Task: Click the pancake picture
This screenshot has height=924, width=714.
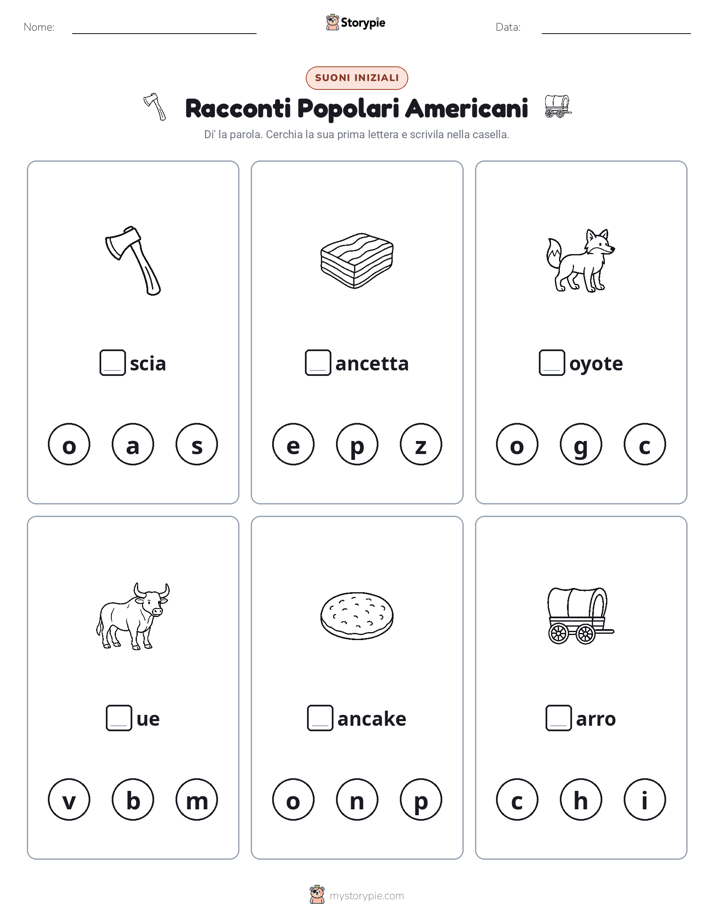Action: (x=357, y=616)
